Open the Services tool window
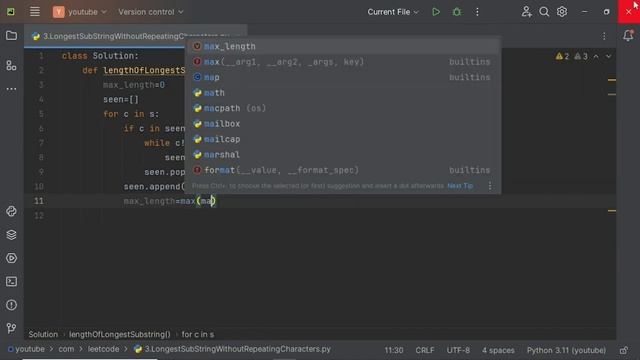Viewport: 640px width, 360px height. [11, 258]
